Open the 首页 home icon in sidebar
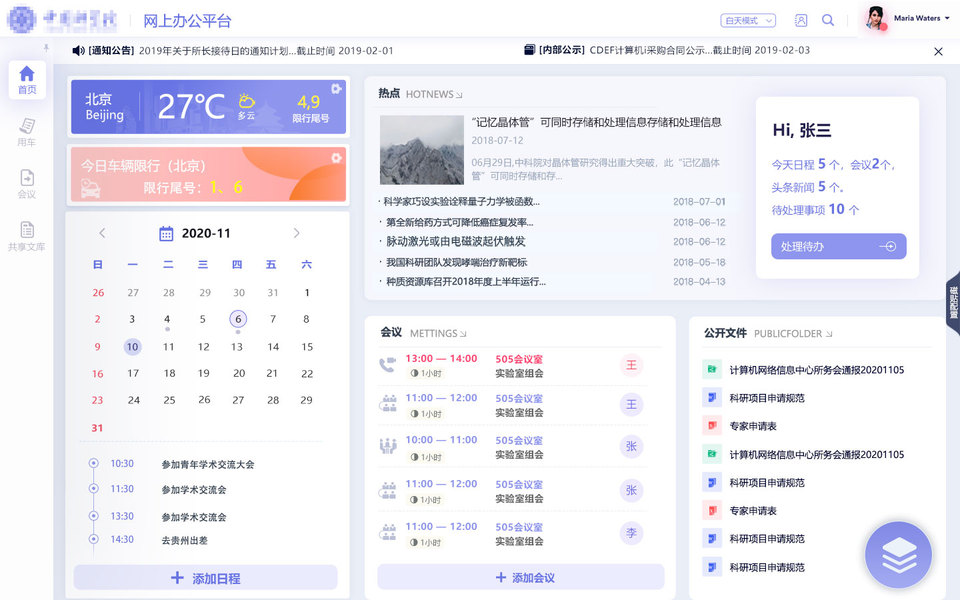This screenshot has width=960, height=600. (x=27, y=80)
